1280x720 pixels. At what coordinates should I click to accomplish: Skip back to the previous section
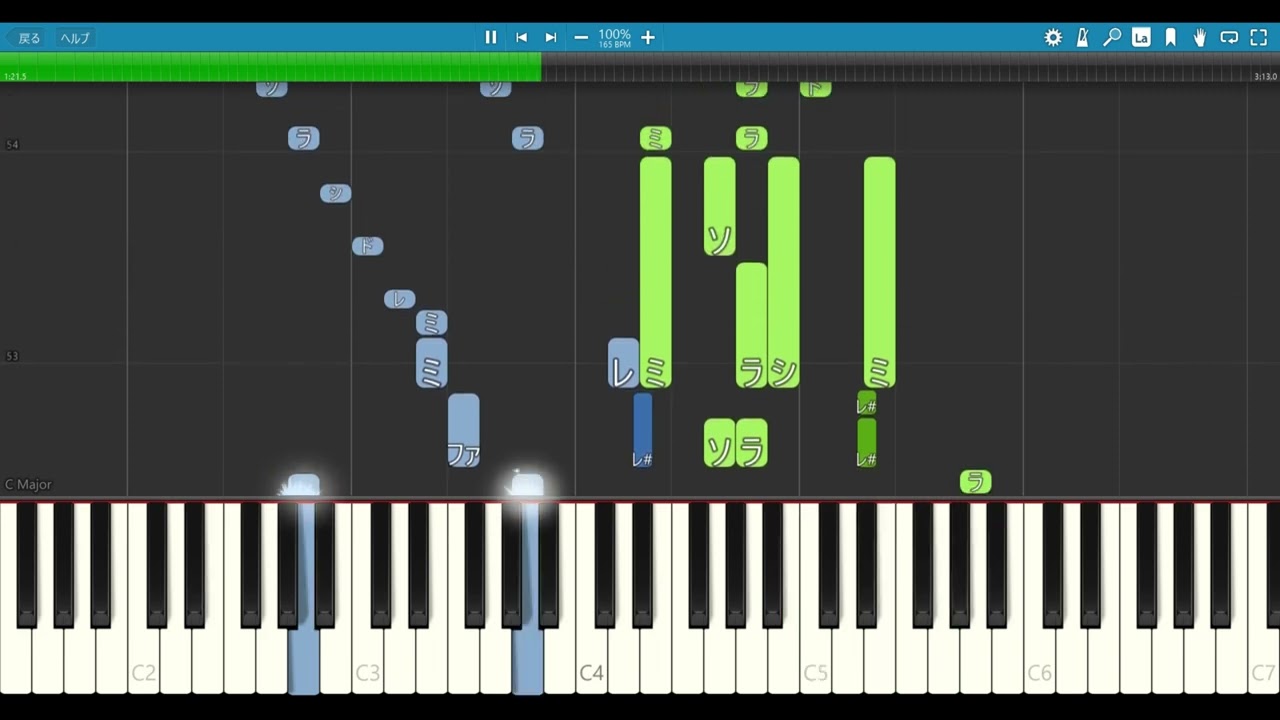(521, 37)
